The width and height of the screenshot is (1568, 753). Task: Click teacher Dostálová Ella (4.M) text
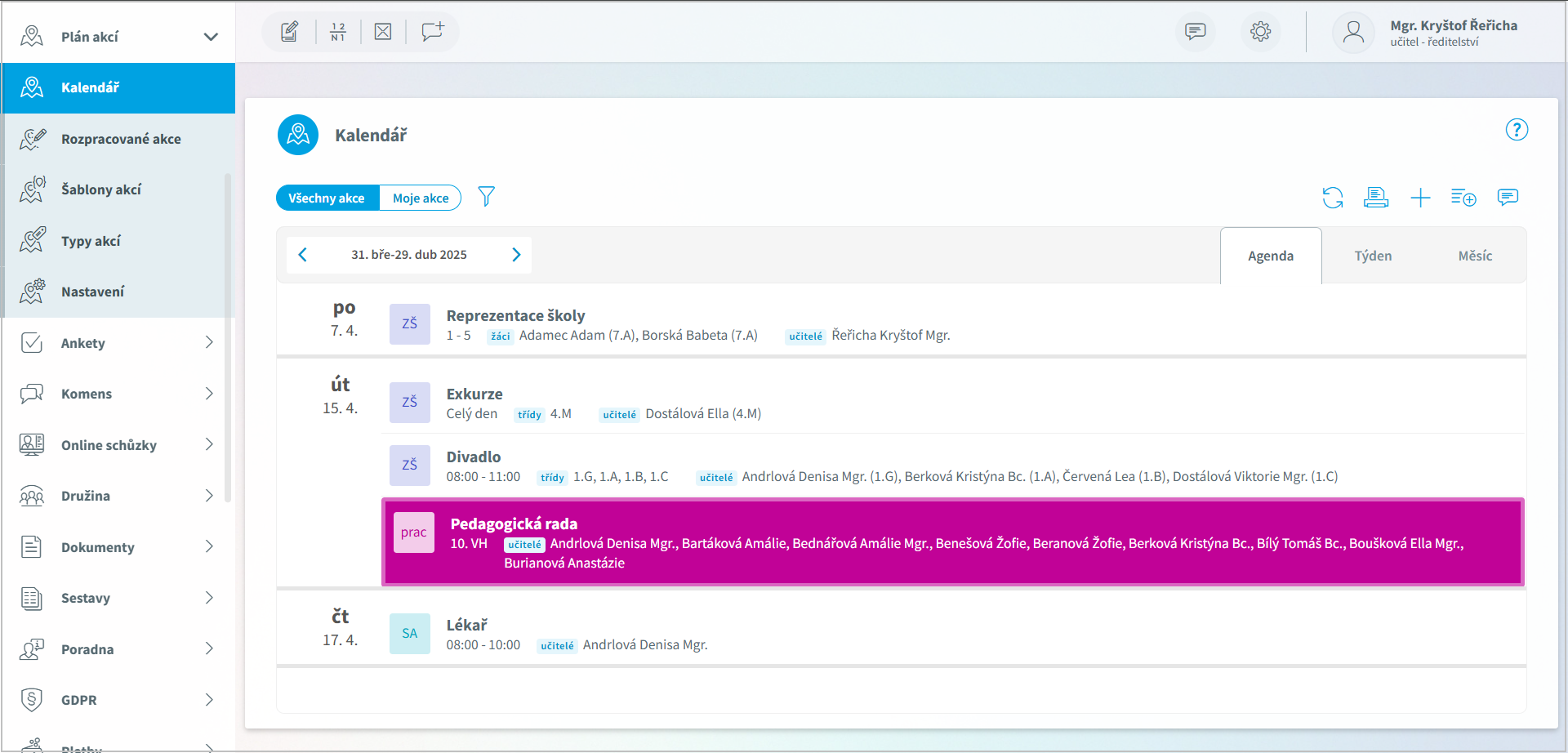coord(703,414)
